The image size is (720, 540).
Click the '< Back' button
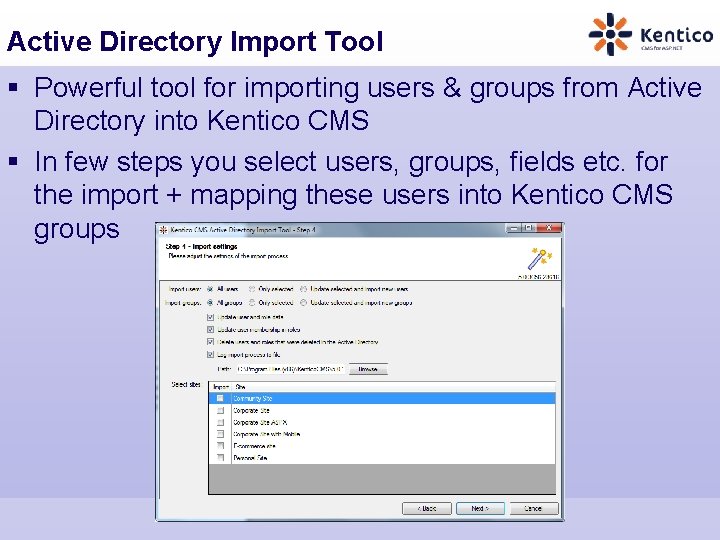[x=427, y=508]
